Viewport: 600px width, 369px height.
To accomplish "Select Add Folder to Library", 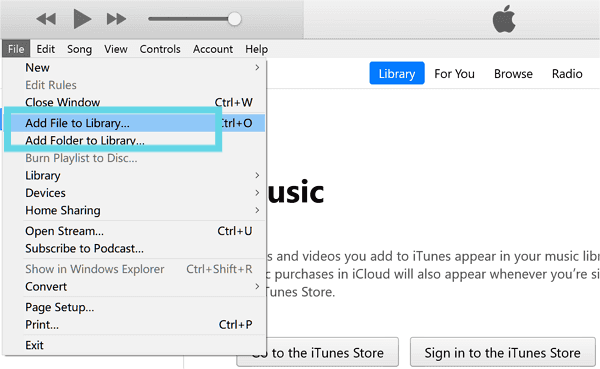I will 134,140.
